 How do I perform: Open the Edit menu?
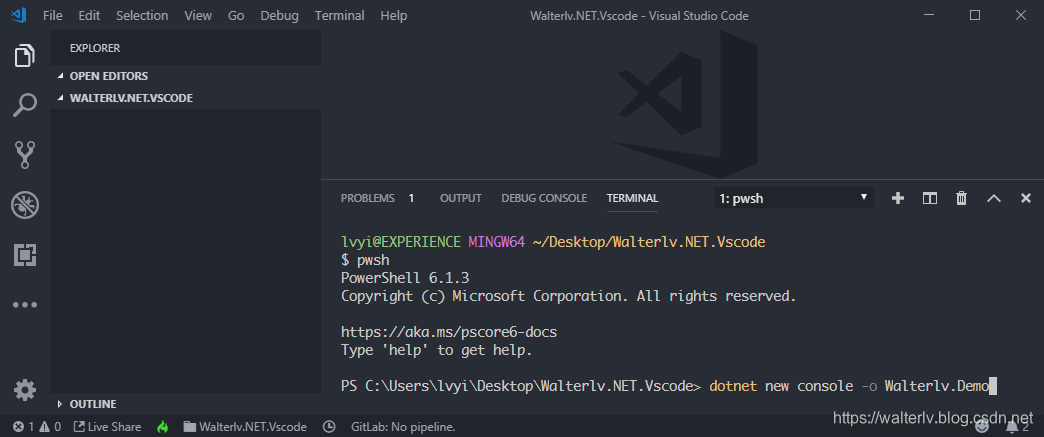pyautogui.click(x=89, y=15)
